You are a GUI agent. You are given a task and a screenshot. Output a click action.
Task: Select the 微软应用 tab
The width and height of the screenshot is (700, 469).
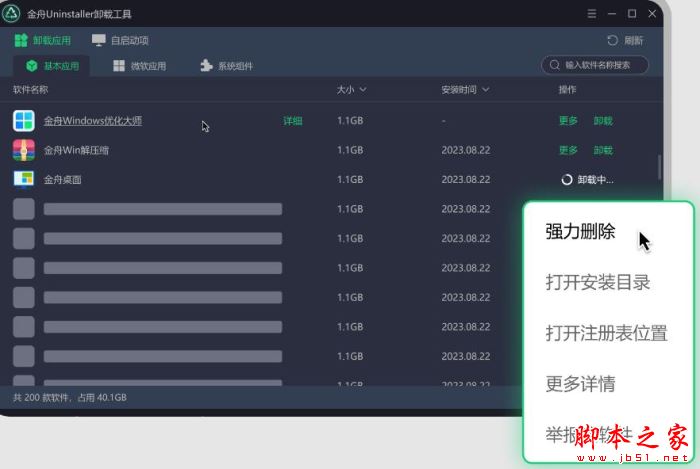[x=139, y=66]
